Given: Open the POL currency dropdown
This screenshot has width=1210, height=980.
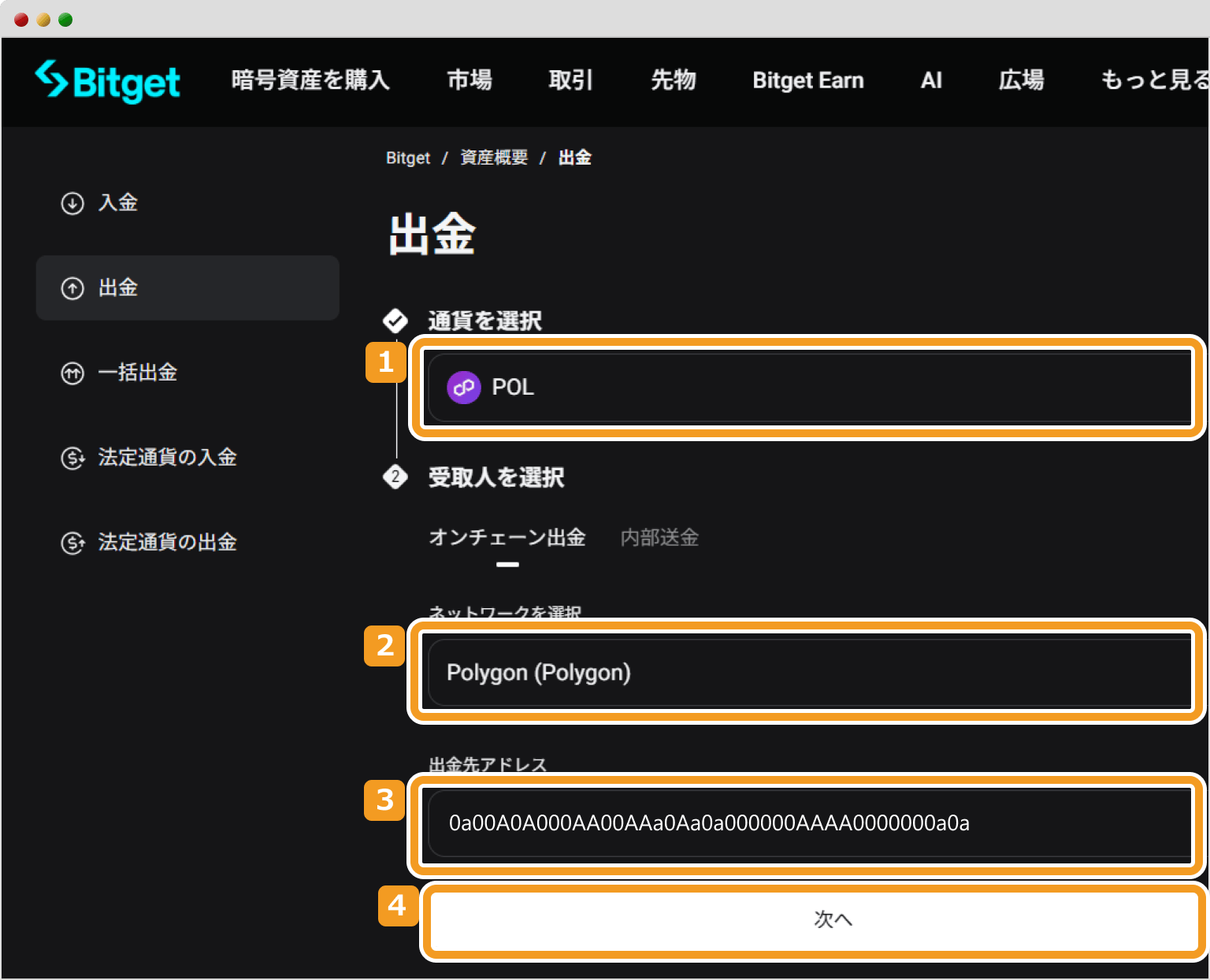Looking at the screenshot, I should coord(809,388).
